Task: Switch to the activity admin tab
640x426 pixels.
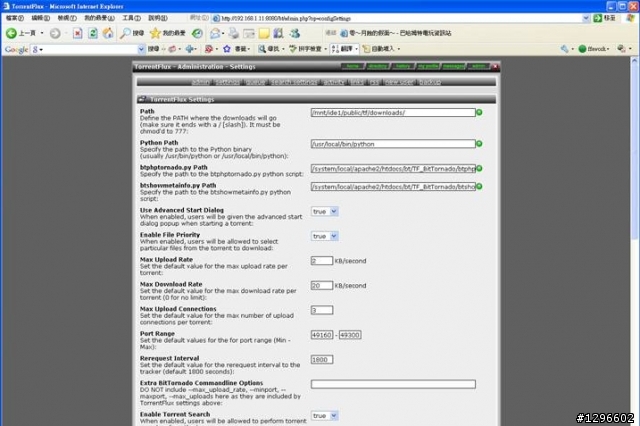Action: 334,82
